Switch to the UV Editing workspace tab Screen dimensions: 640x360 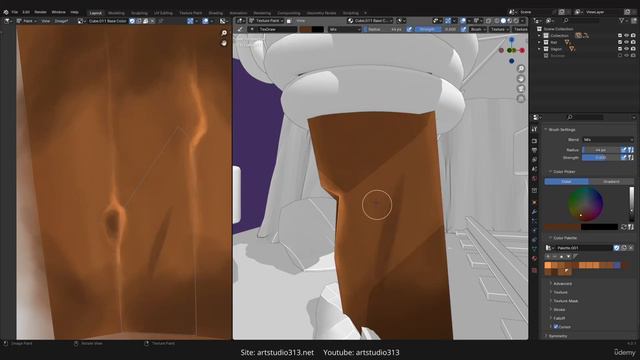point(163,13)
